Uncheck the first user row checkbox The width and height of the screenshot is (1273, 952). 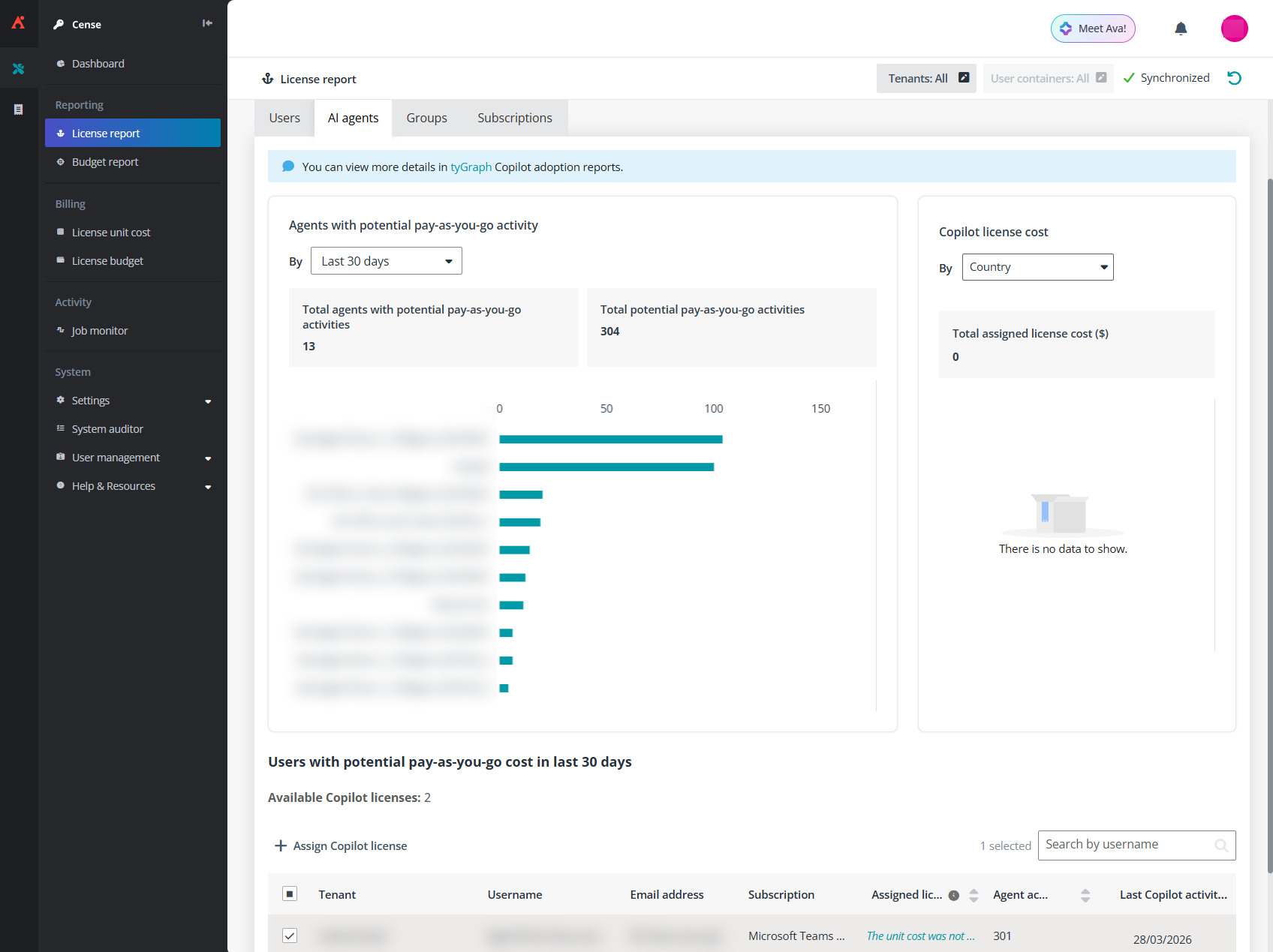tap(290, 935)
